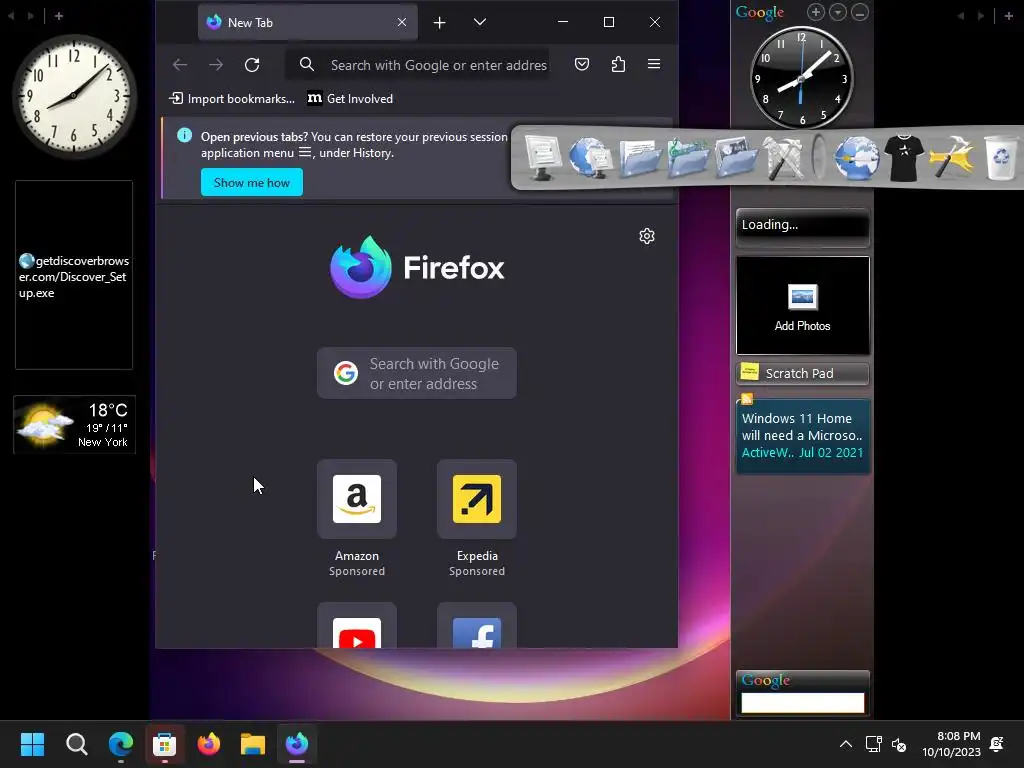Open the Scratch Pad gadget
Image resolution: width=1024 pixels, height=768 pixels.
pos(803,374)
